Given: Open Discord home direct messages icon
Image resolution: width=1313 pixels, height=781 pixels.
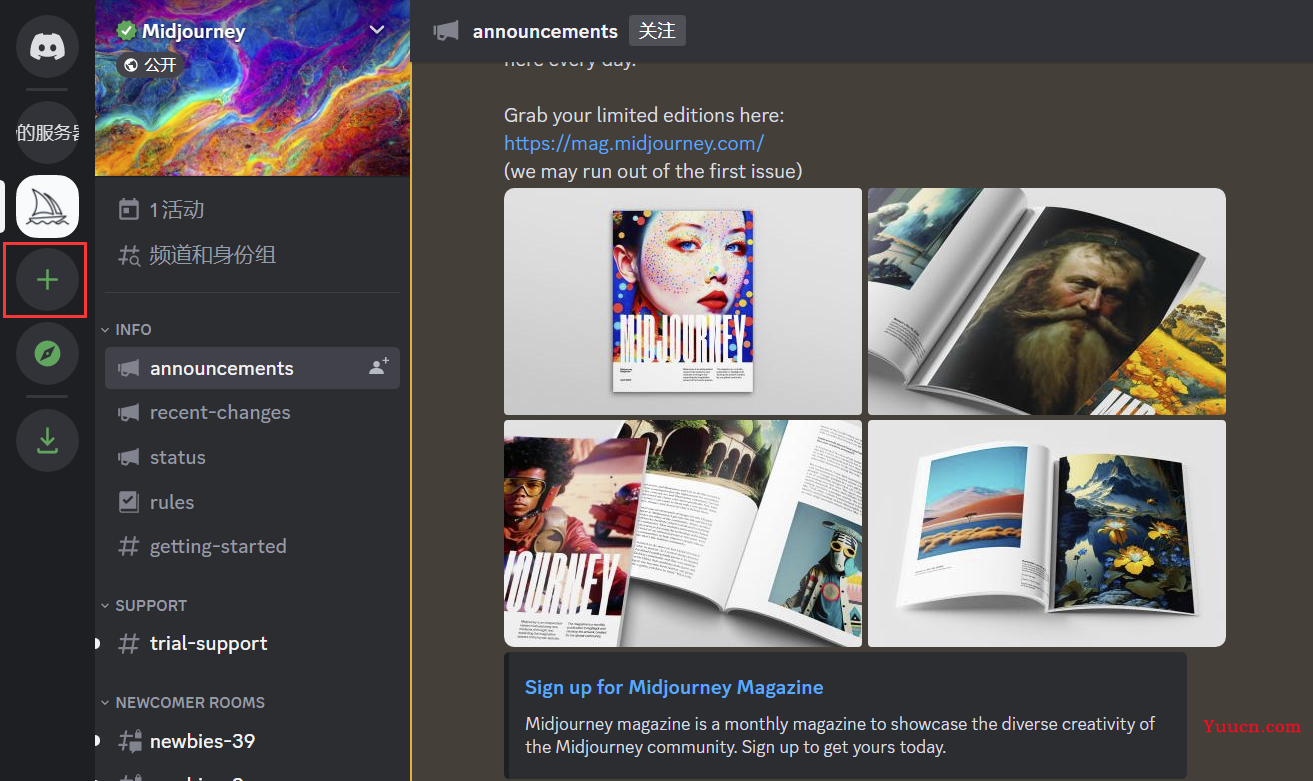Looking at the screenshot, I should click(47, 46).
